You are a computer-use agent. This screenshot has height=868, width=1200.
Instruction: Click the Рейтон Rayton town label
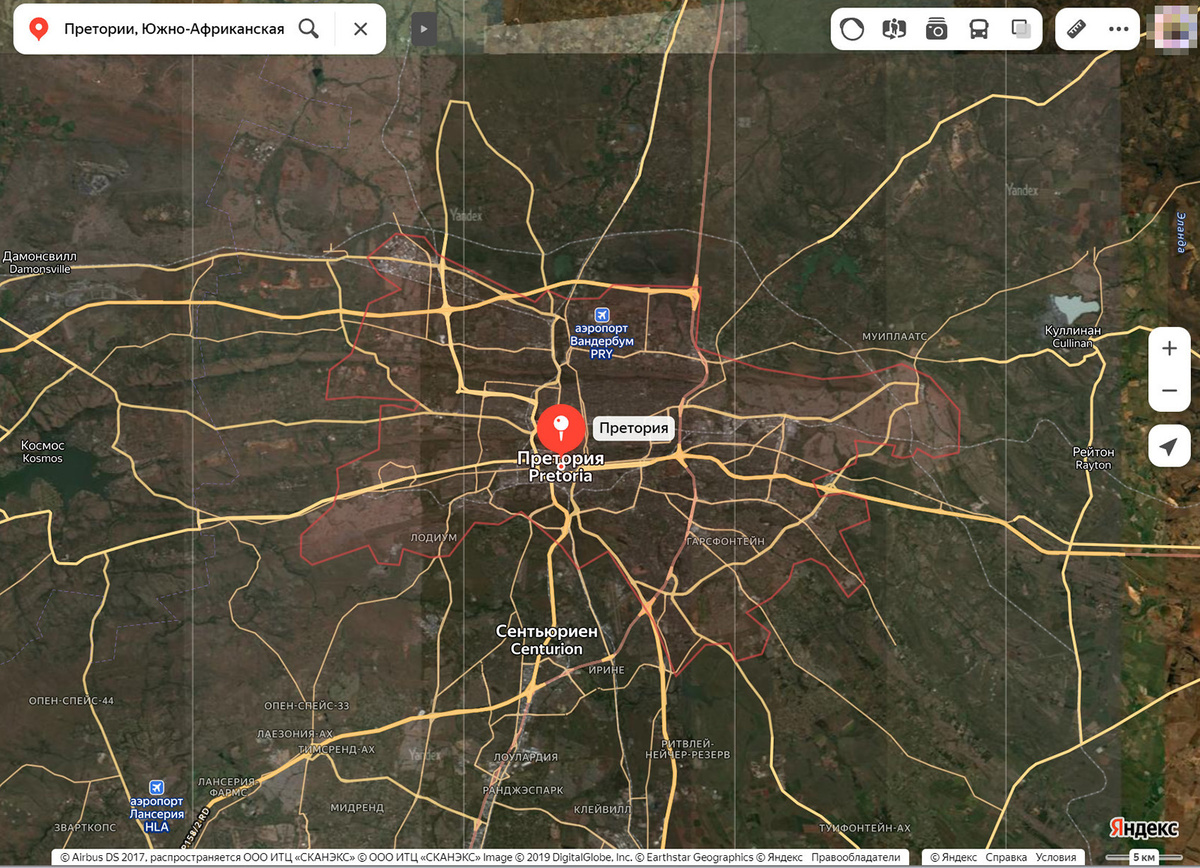(1093, 459)
